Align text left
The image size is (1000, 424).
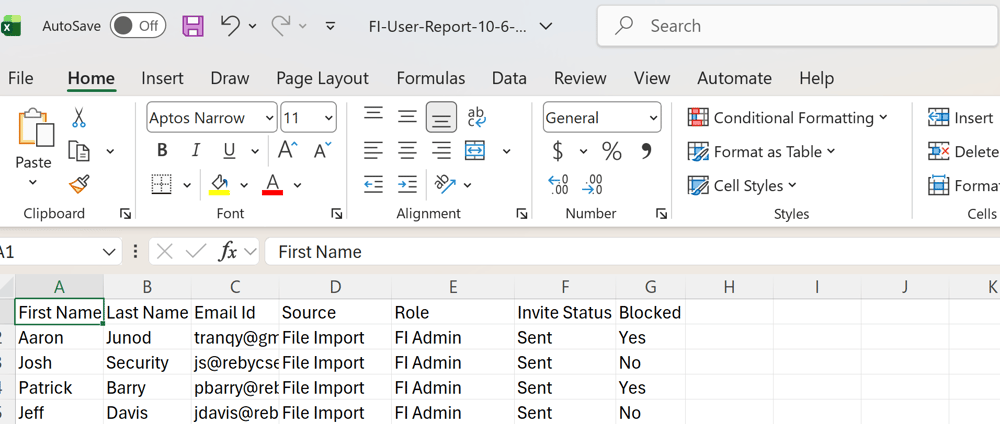pyautogui.click(x=374, y=151)
